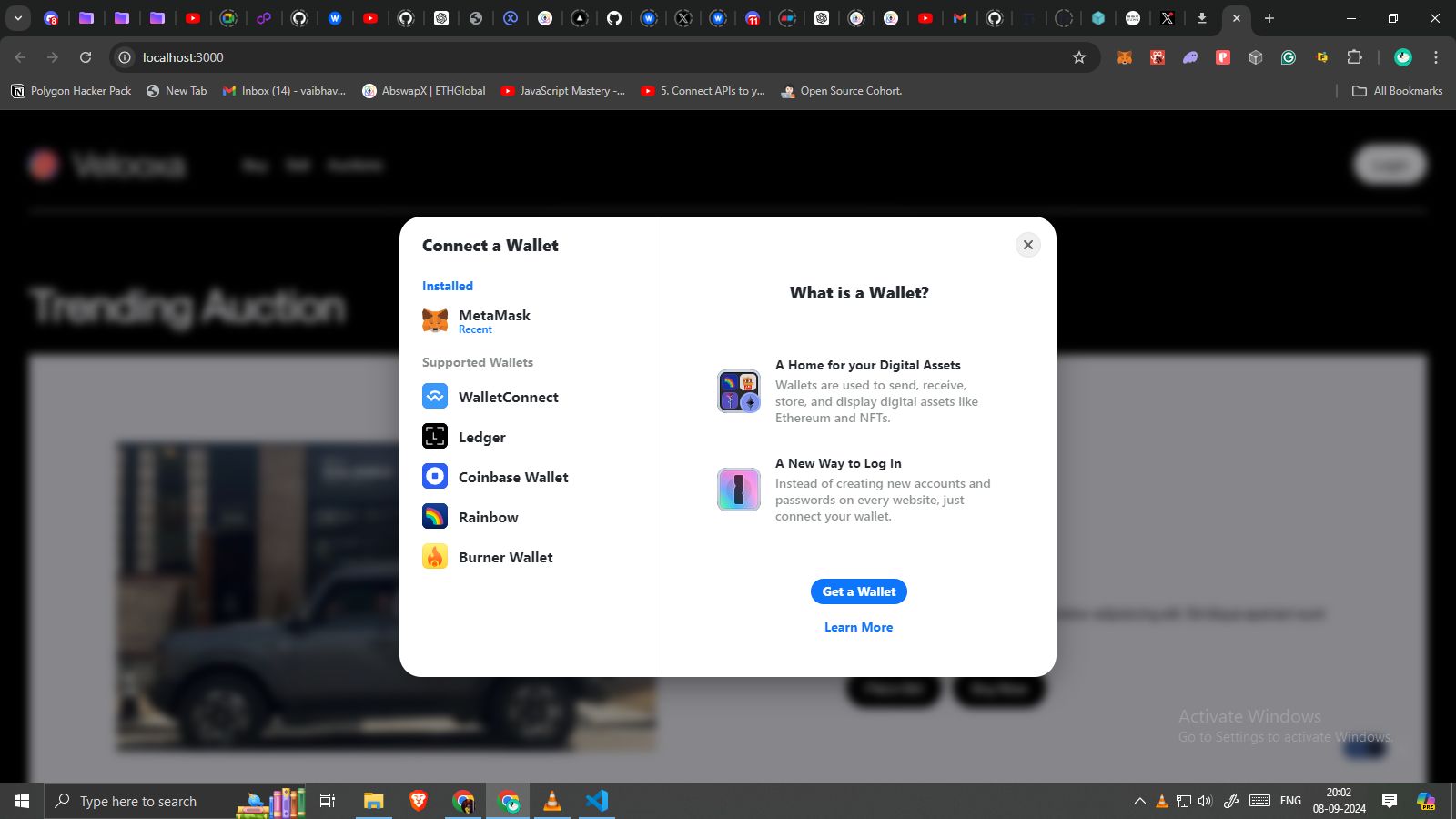Open the clock and date flyout
The image size is (1456, 819).
1339,801
